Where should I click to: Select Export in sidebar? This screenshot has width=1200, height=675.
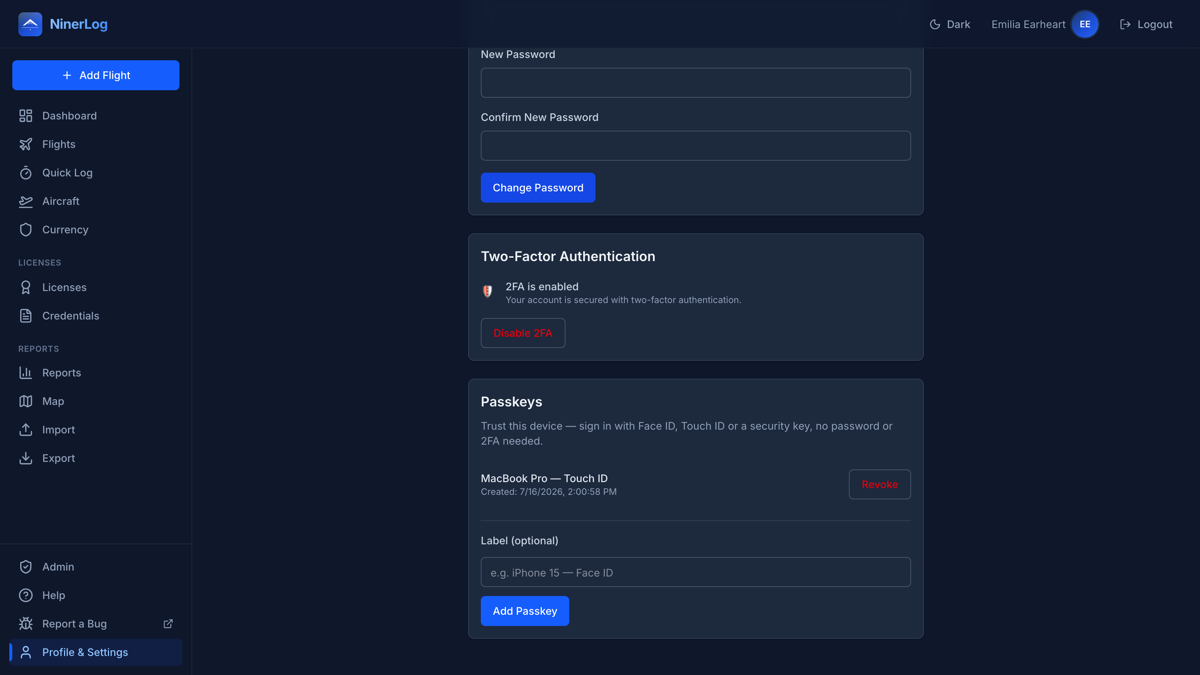96,458
